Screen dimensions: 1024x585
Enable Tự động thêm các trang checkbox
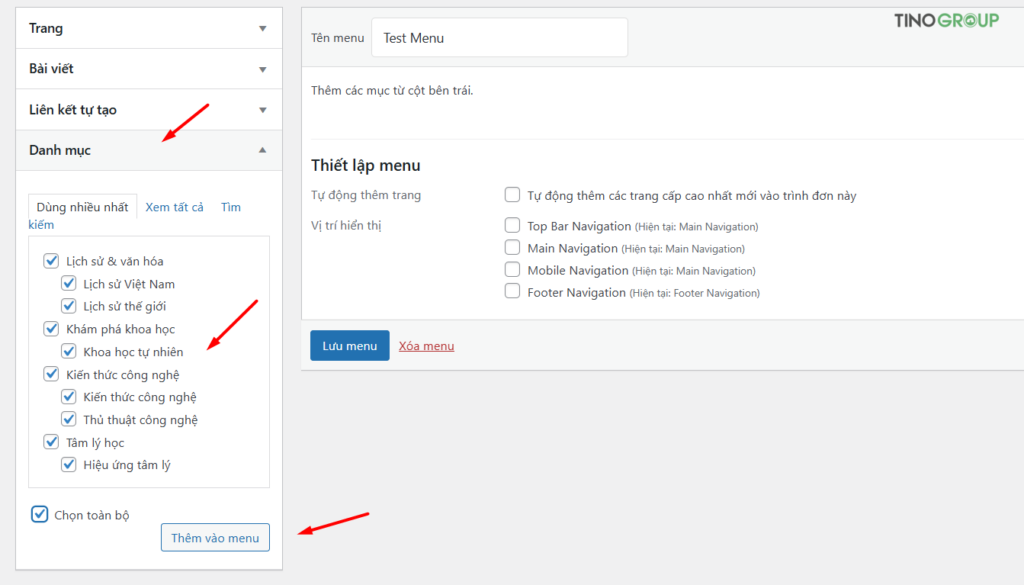512,195
